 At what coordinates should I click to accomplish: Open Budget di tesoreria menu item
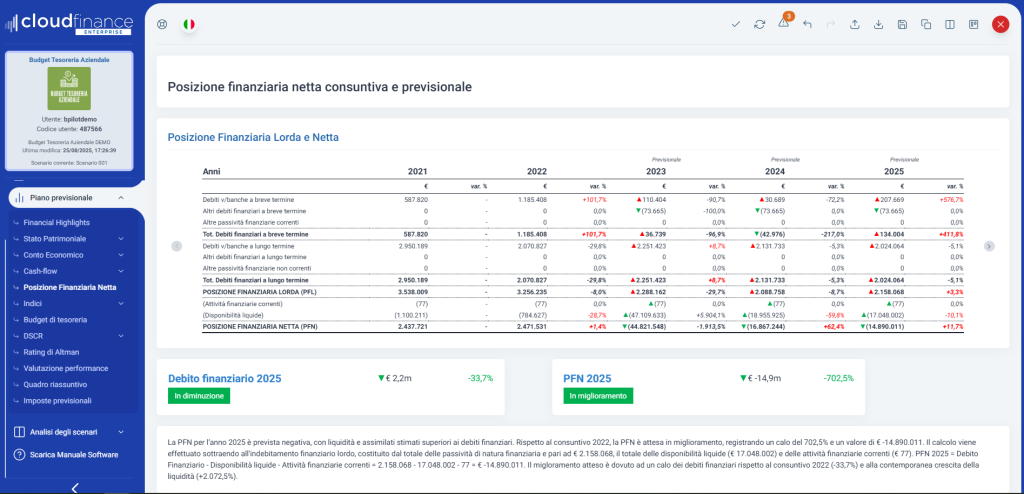(55, 320)
